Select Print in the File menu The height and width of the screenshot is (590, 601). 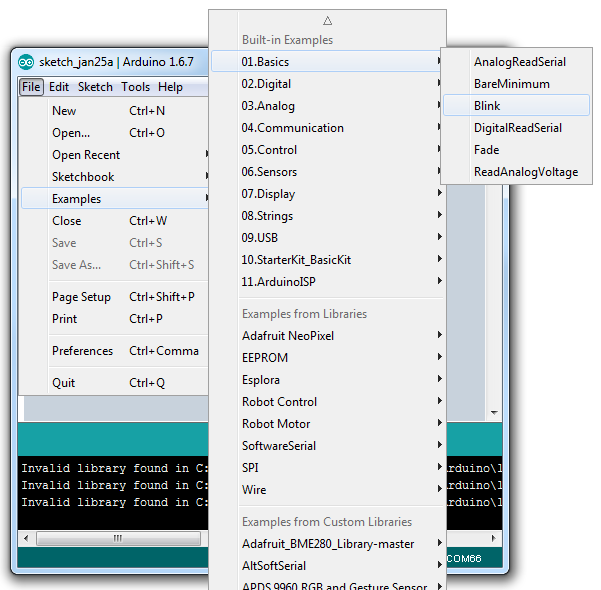[x=115, y=319]
